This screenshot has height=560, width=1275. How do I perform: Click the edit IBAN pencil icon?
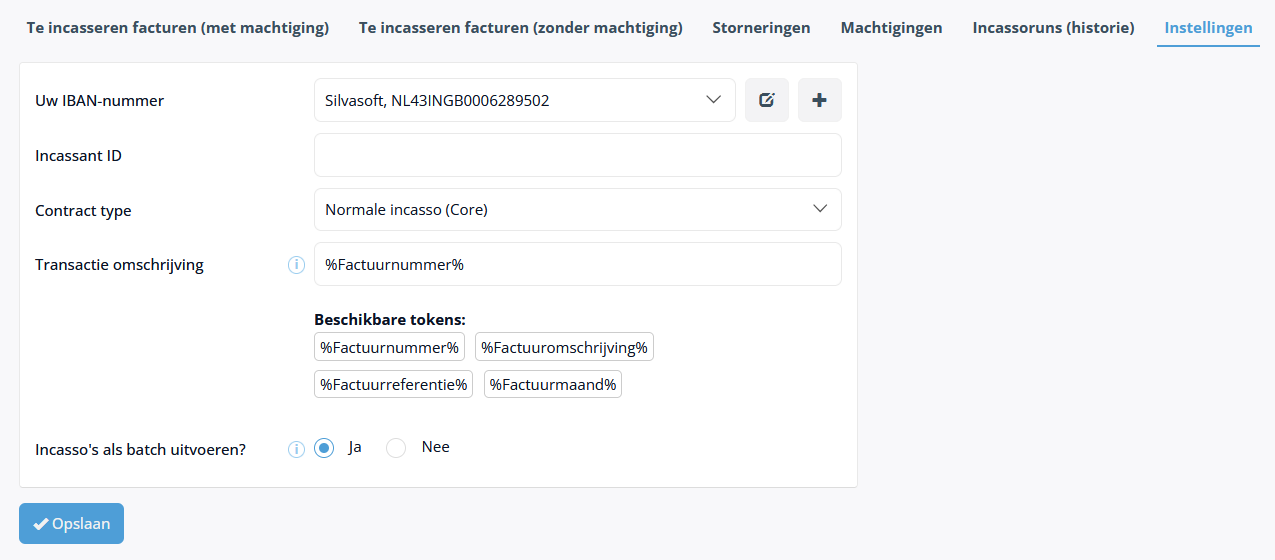click(767, 100)
